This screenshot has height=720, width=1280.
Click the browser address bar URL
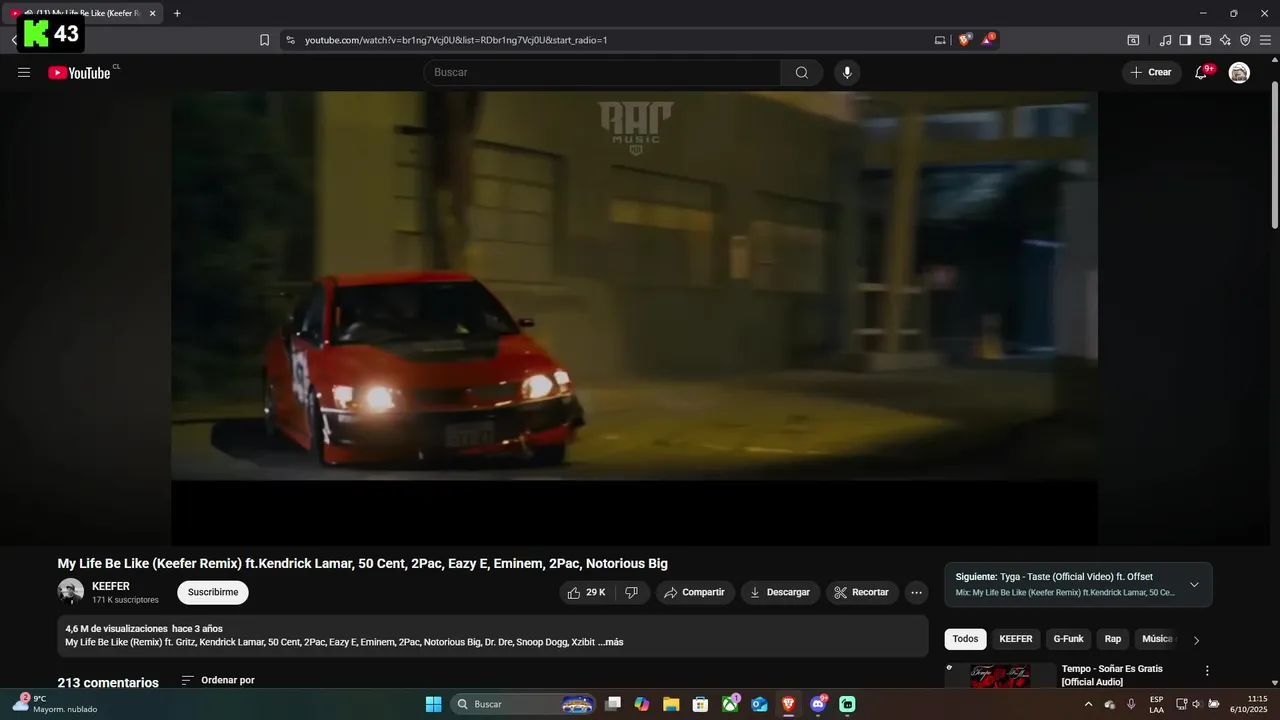[456, 40]
